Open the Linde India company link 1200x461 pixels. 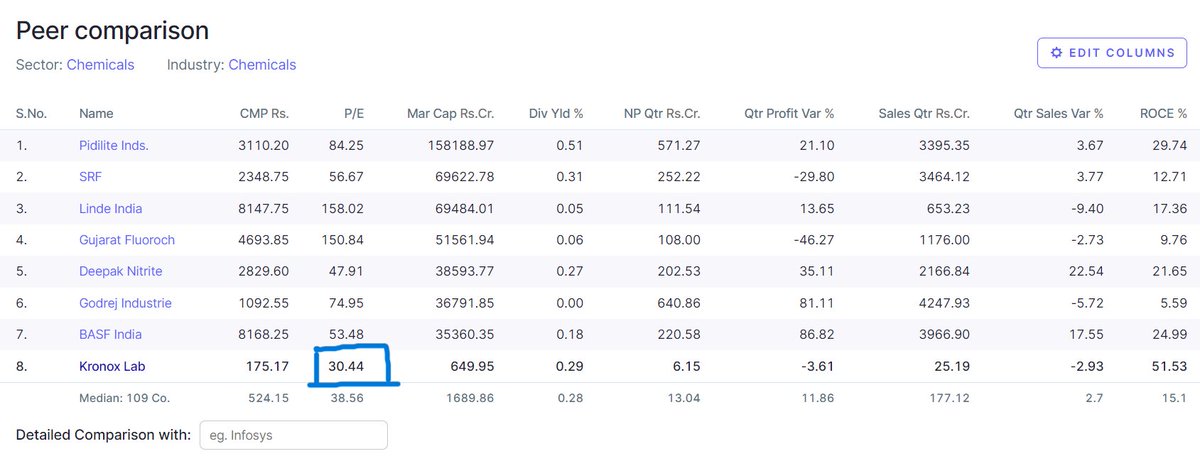point(111,209)
